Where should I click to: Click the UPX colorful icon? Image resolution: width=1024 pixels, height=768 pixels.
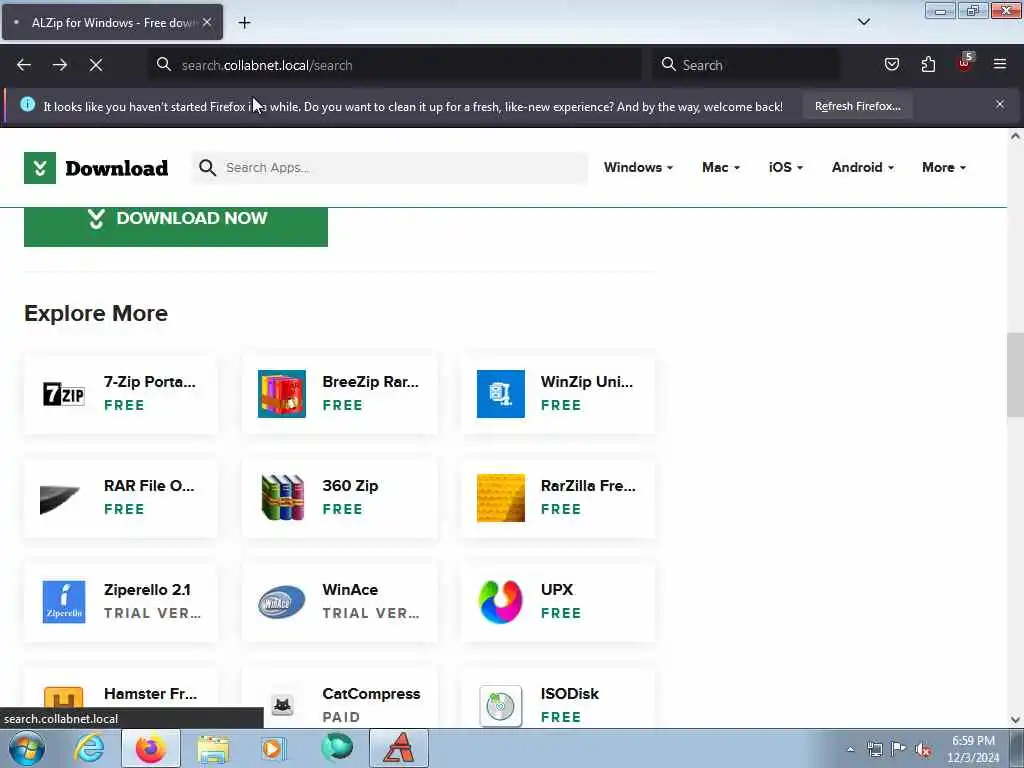pyautogui.click(x=500, y=601)
